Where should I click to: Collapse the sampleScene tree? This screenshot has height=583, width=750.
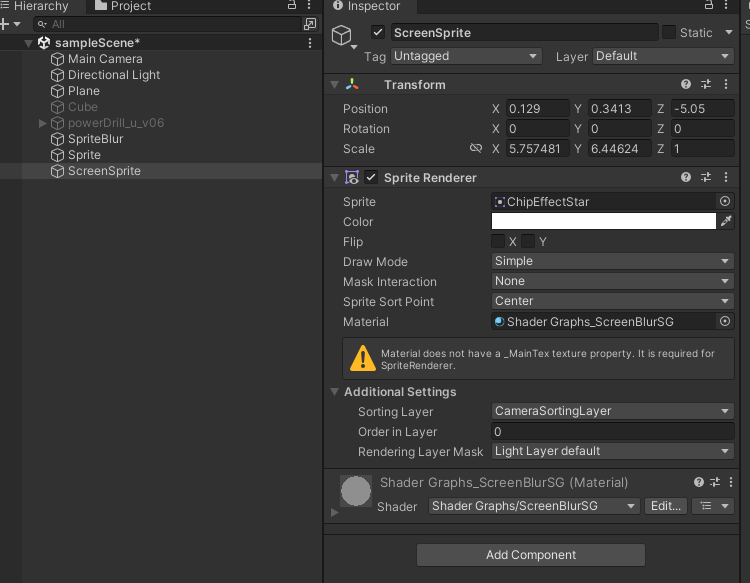click(x=28, y=43)
